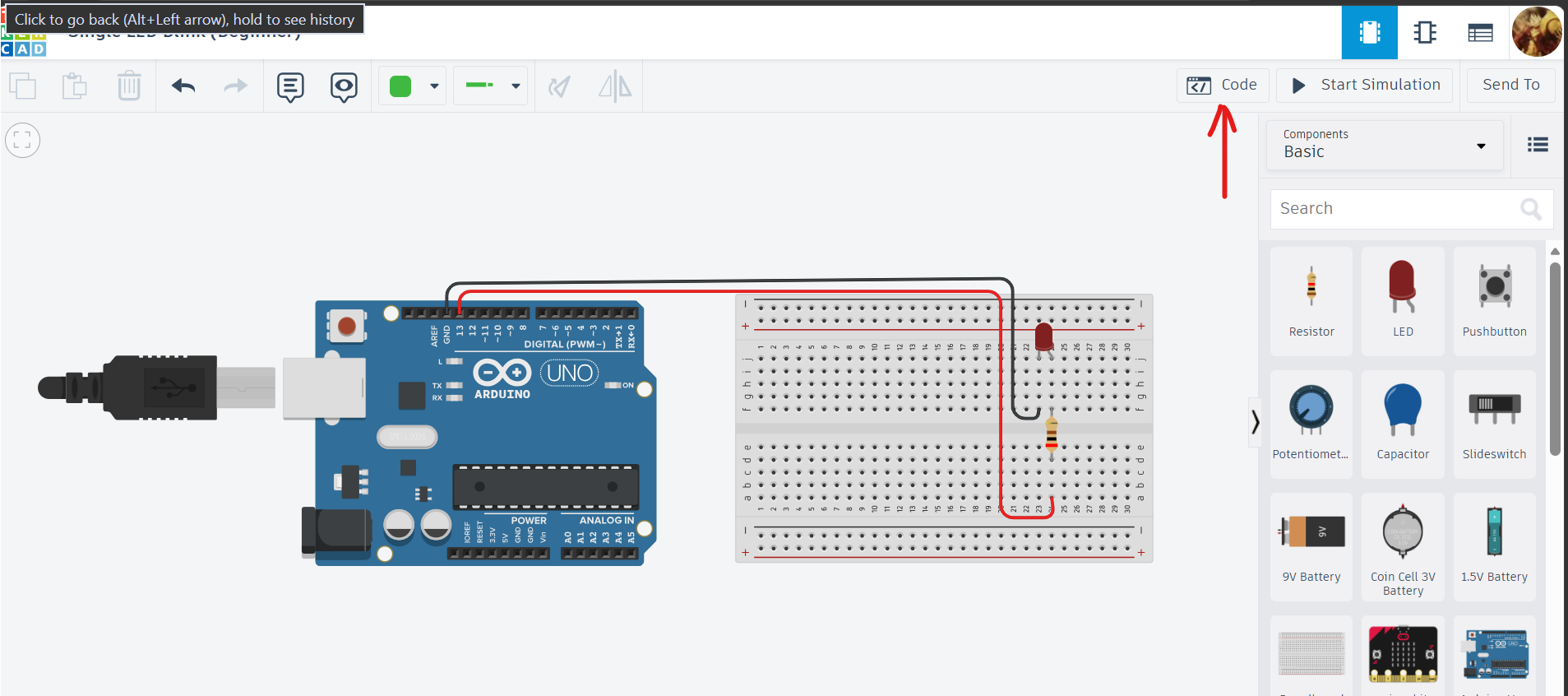
Task: Select the 9V Battery component
Action: 1311,546
